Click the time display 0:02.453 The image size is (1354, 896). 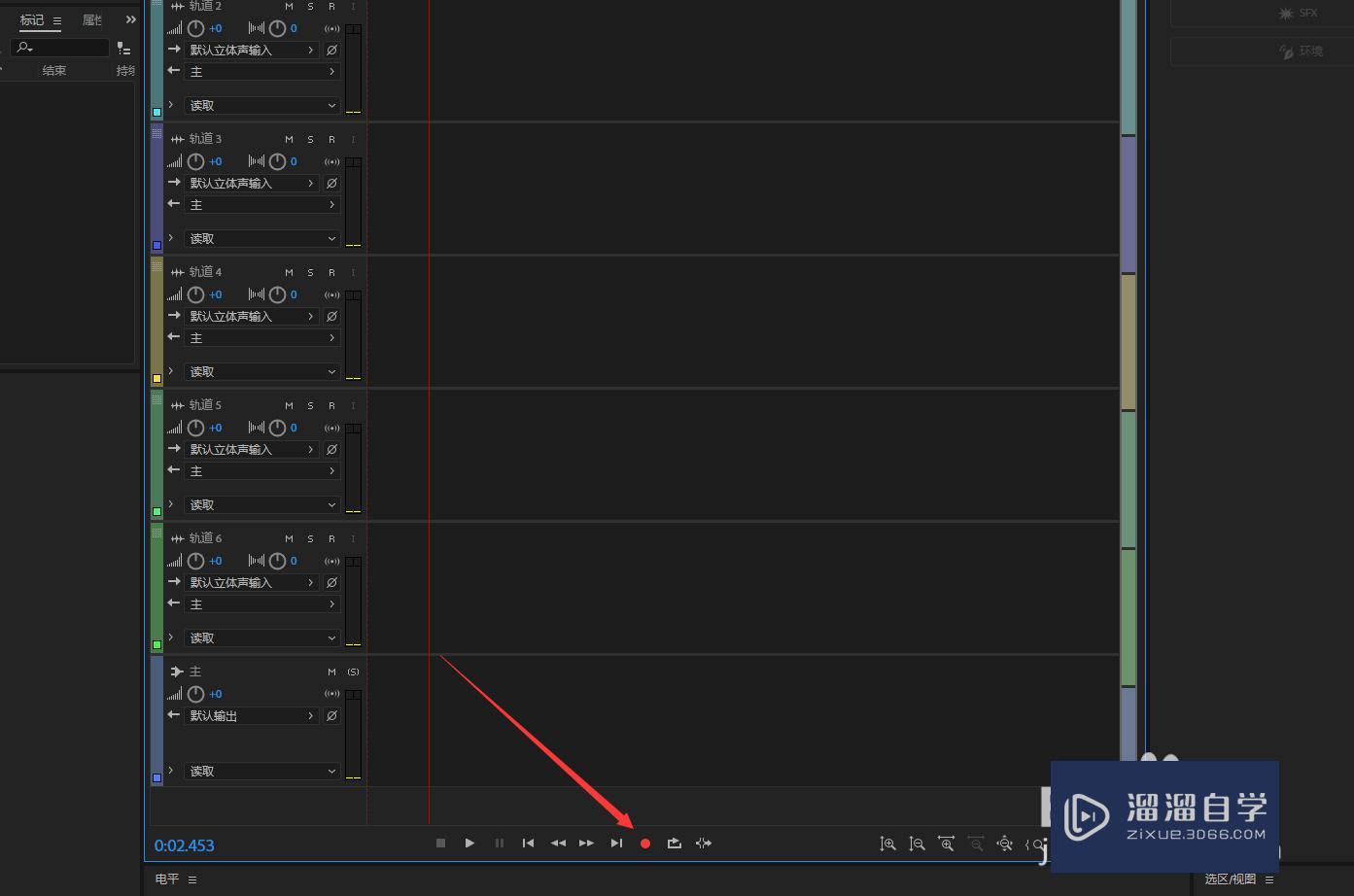click(x=185, y=845)
